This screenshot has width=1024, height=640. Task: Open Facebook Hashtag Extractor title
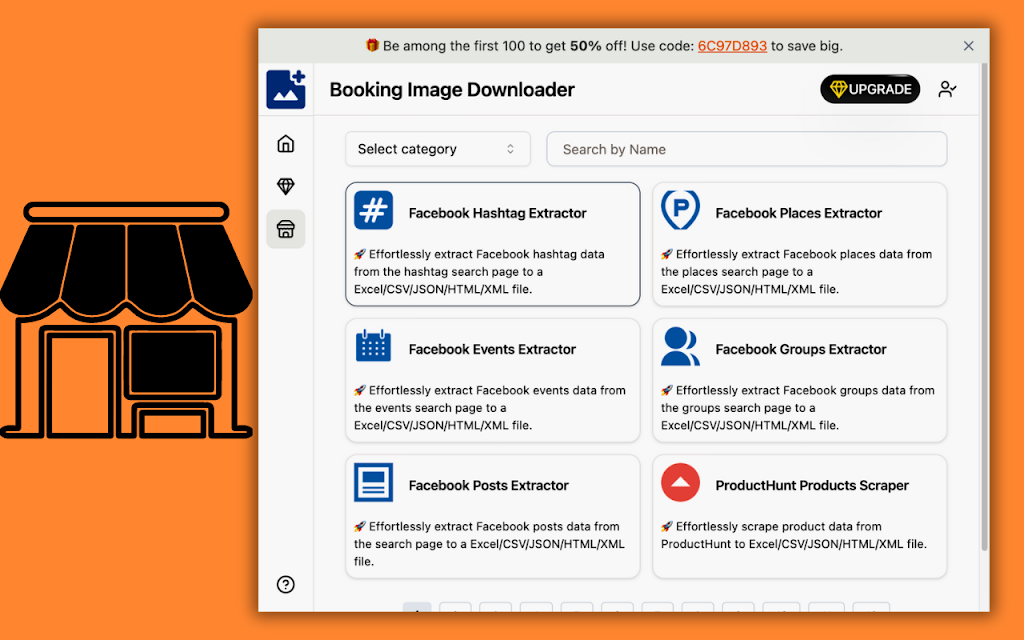498,213
